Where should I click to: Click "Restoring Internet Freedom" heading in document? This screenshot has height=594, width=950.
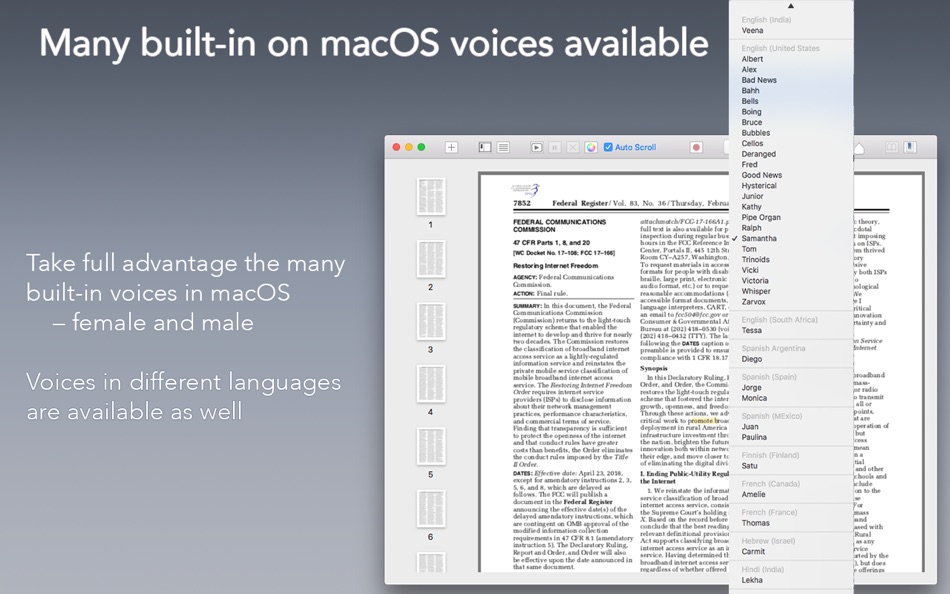click(556, 265)
